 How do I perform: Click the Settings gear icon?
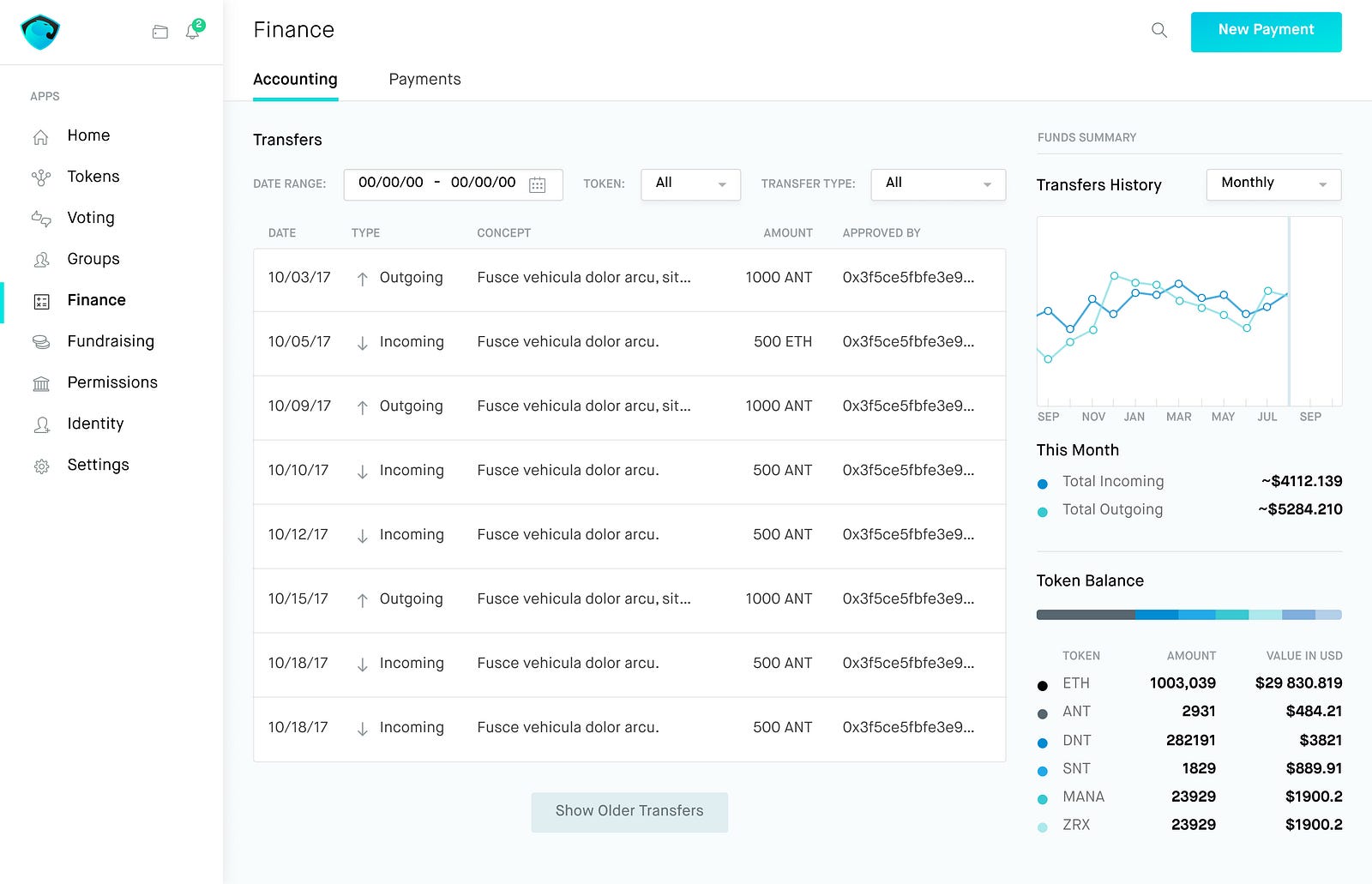41,466
